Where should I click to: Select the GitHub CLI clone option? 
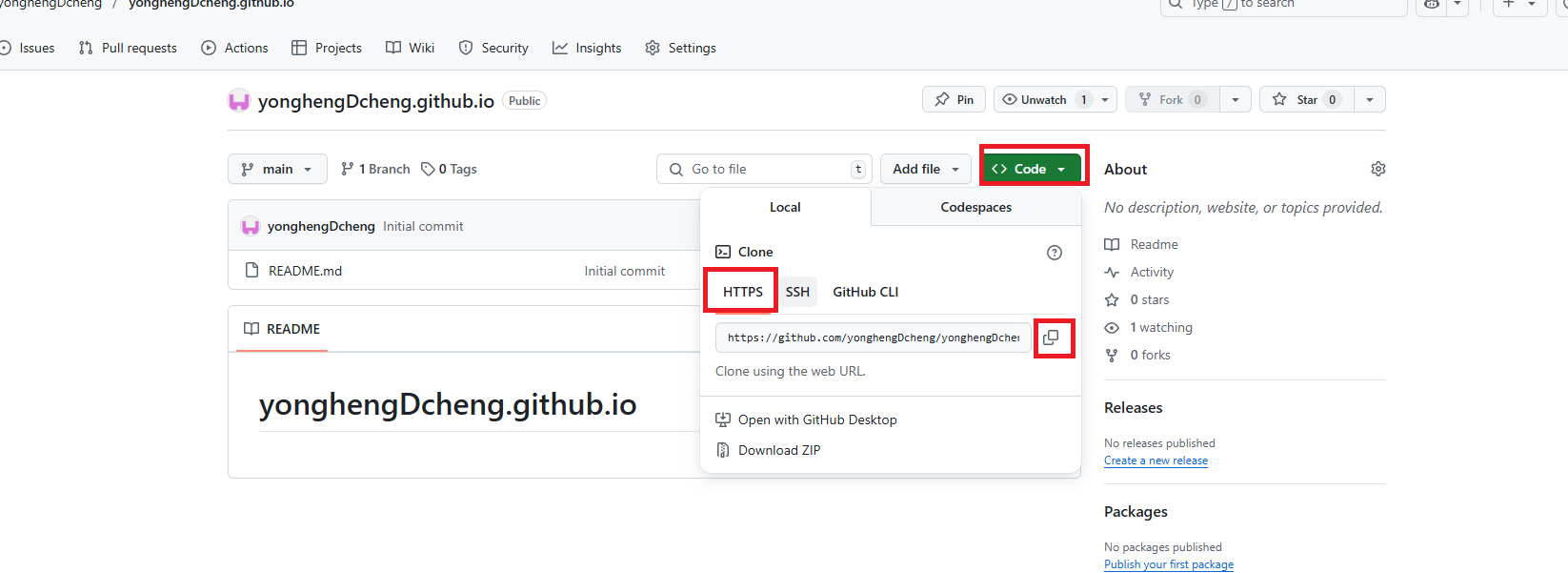tap(865, 292)
